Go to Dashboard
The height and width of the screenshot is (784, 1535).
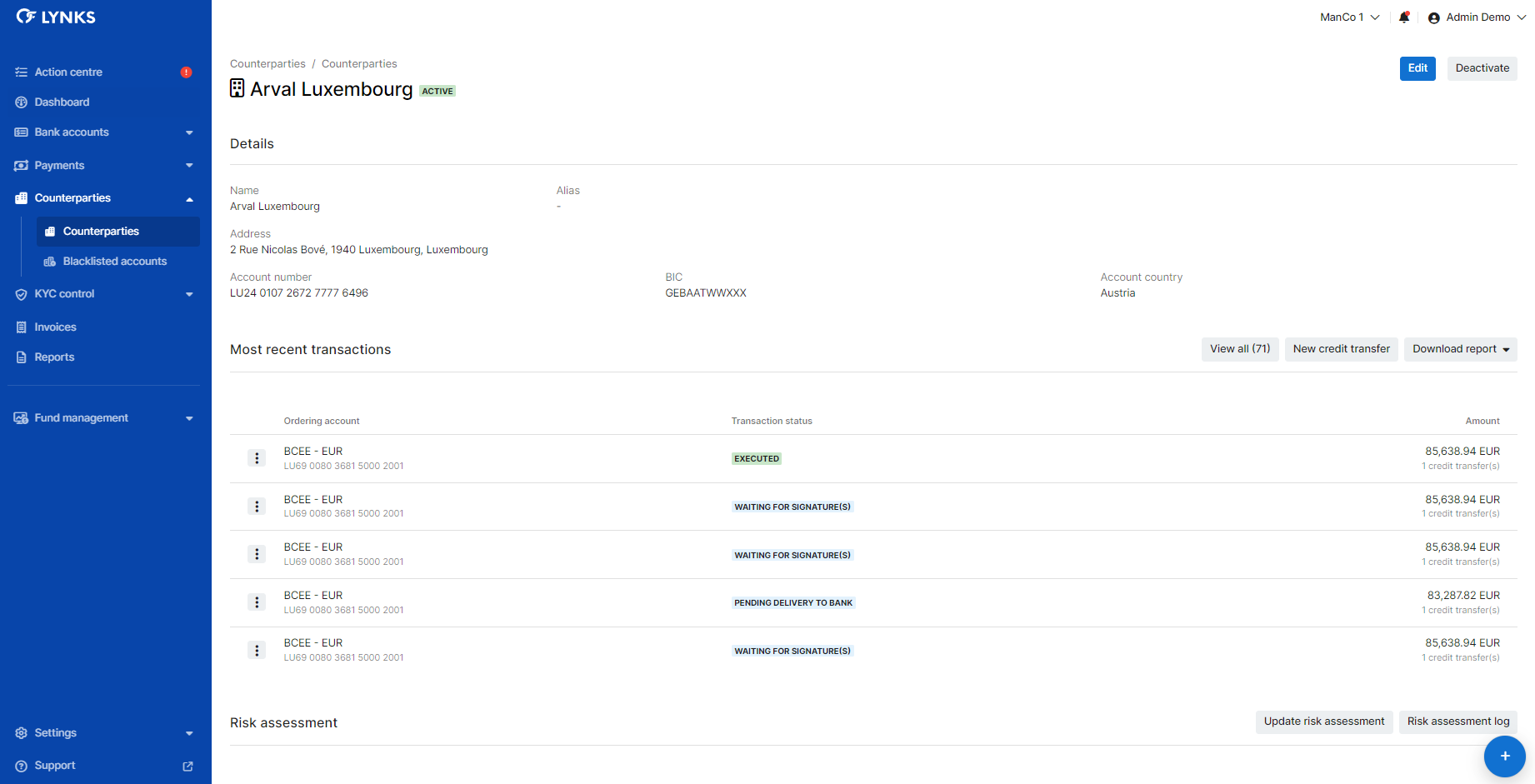(x=62, y=102)
